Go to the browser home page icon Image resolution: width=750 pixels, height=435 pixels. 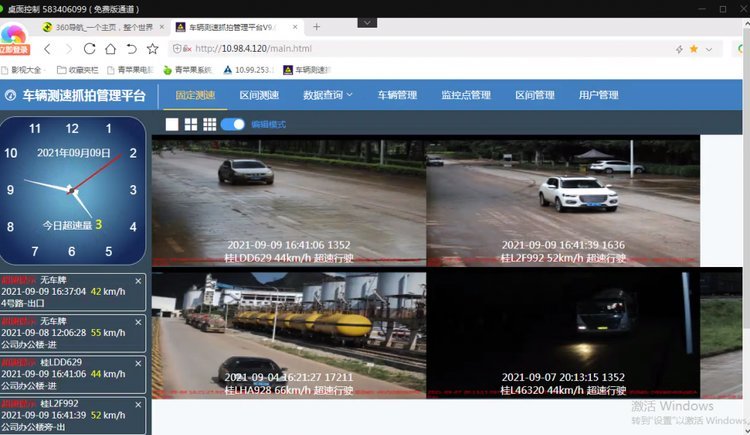[x=110, y=48]
